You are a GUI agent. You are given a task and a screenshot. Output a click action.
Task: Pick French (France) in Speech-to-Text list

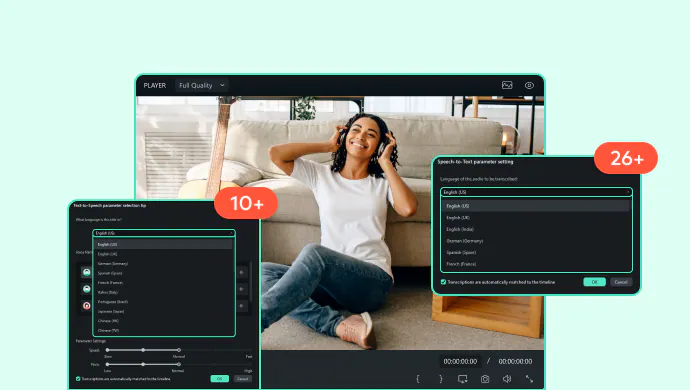[536, 264]
